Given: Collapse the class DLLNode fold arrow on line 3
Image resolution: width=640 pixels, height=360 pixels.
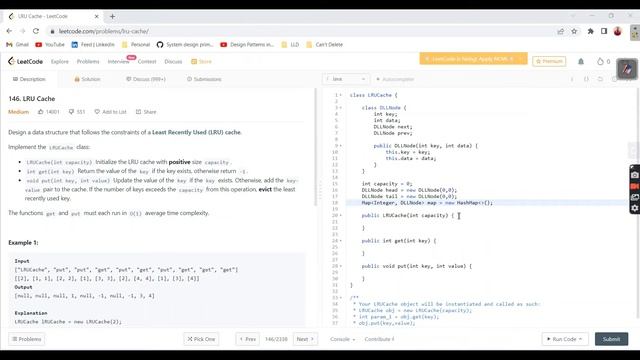Looking at the screenshot, I should [x=341, y=108].
